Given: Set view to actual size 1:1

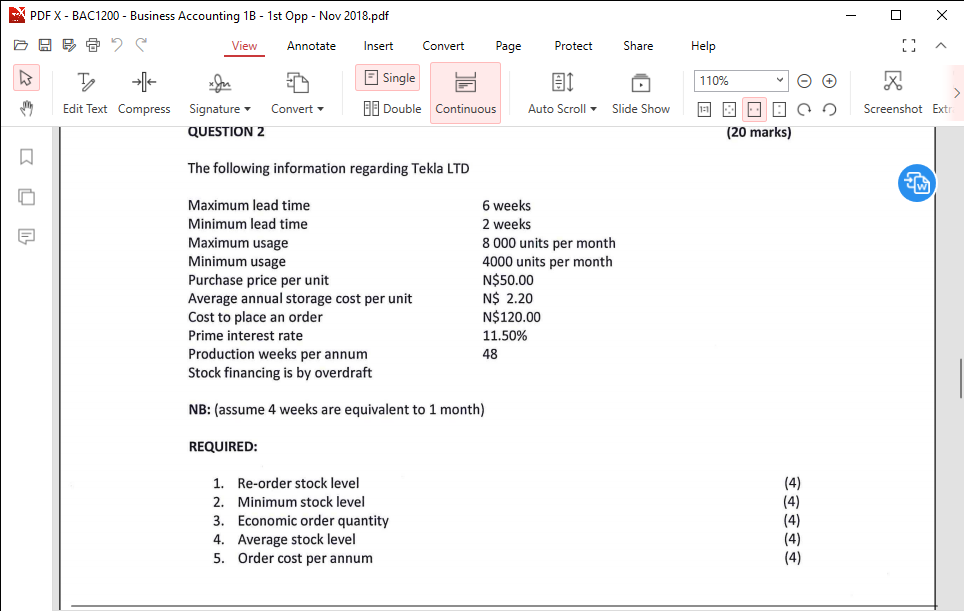Looking at the screenshot, I should [705, 109].
